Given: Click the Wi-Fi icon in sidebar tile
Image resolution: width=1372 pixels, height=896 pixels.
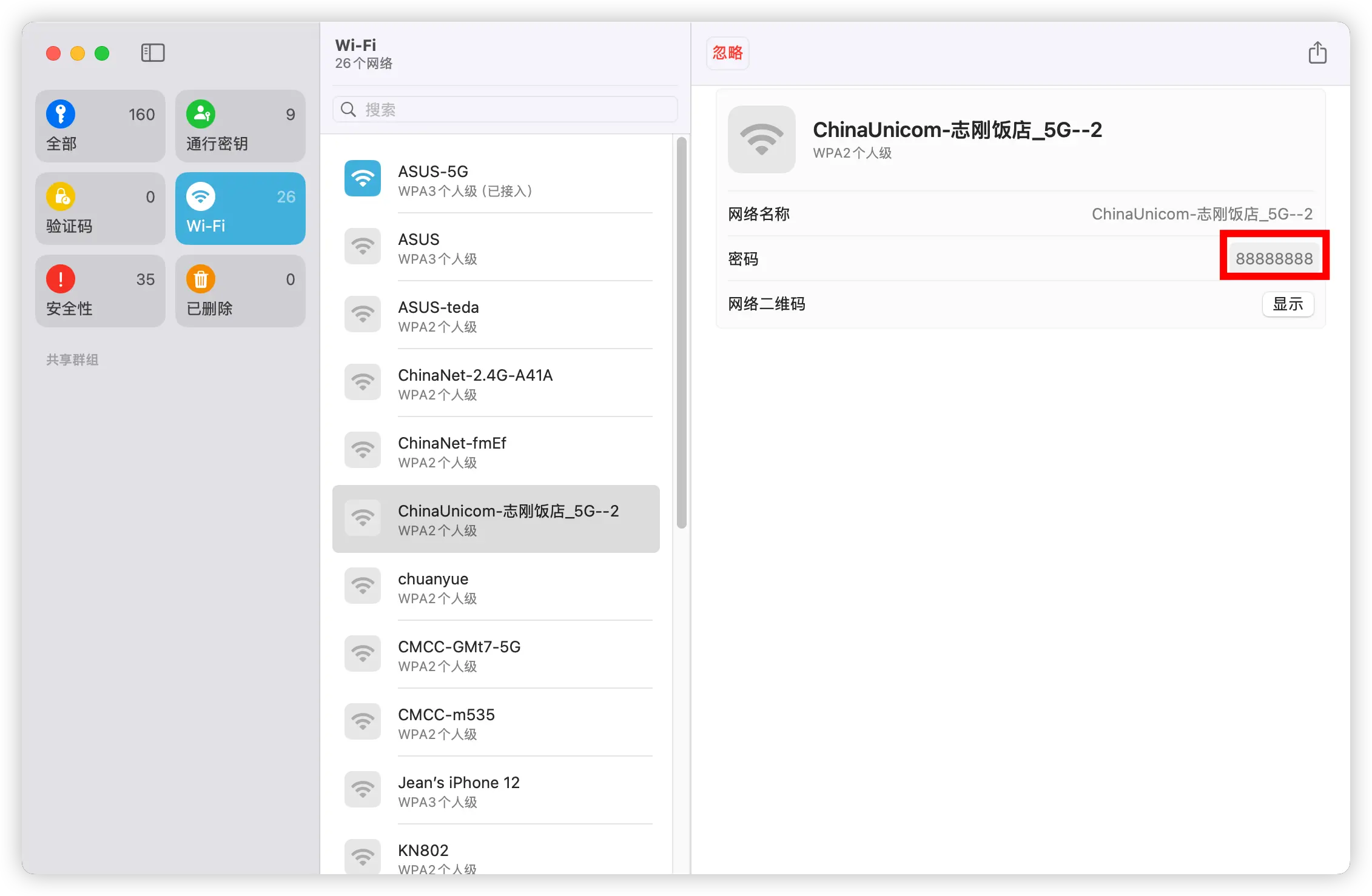Looking at the screenshot, I should (x=201, y=196).
